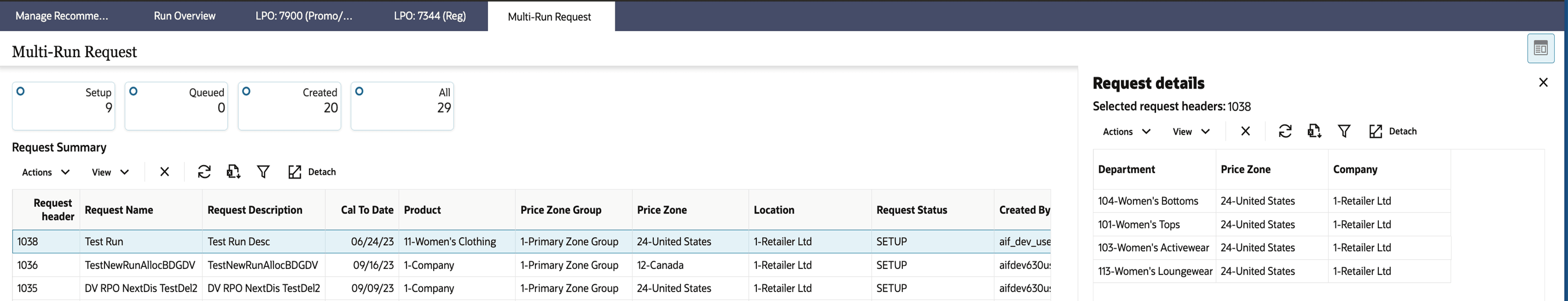1568x301 pixels.
Task: Click X clear icon in Request details toolbar
Action: click(x=1245, y=131)
